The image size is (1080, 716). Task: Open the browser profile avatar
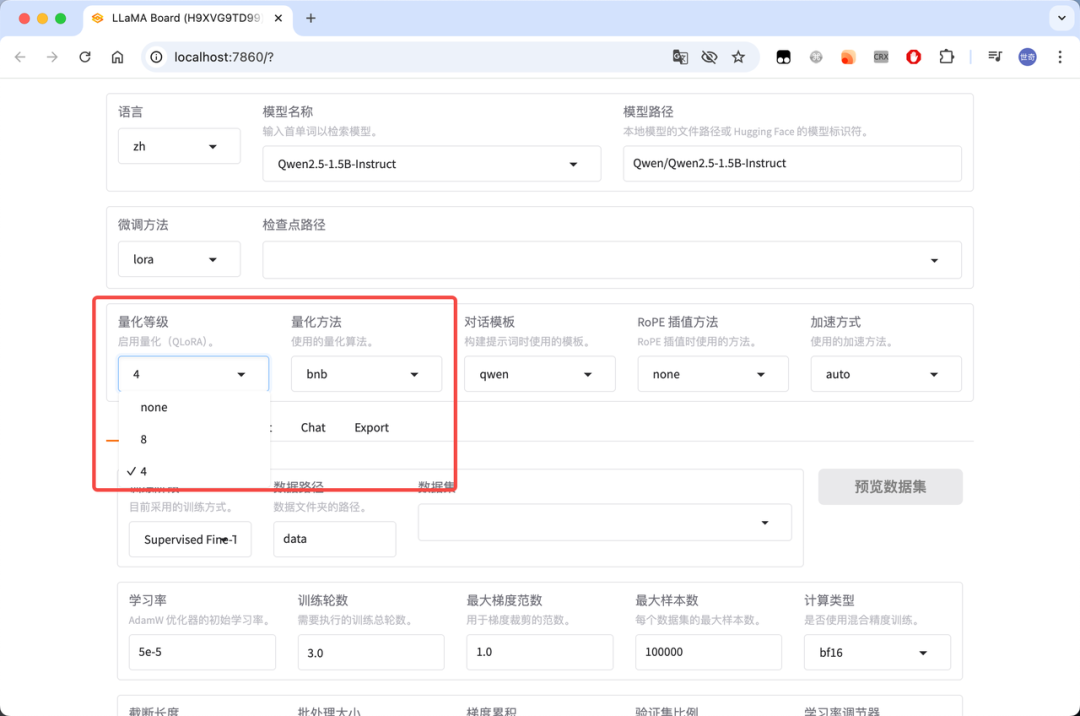[1027, 57]
